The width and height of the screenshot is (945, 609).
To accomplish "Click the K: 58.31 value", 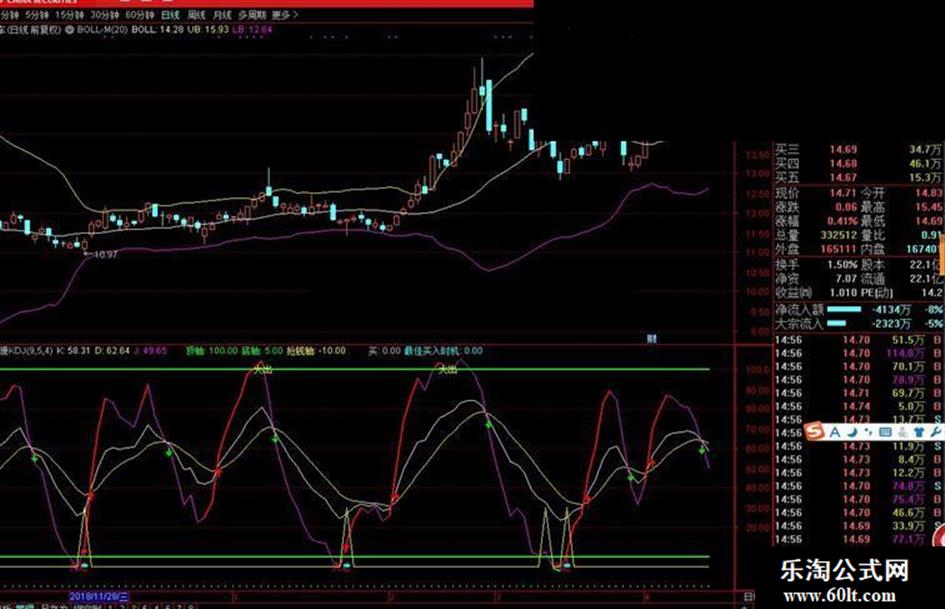I will point(74,350).
